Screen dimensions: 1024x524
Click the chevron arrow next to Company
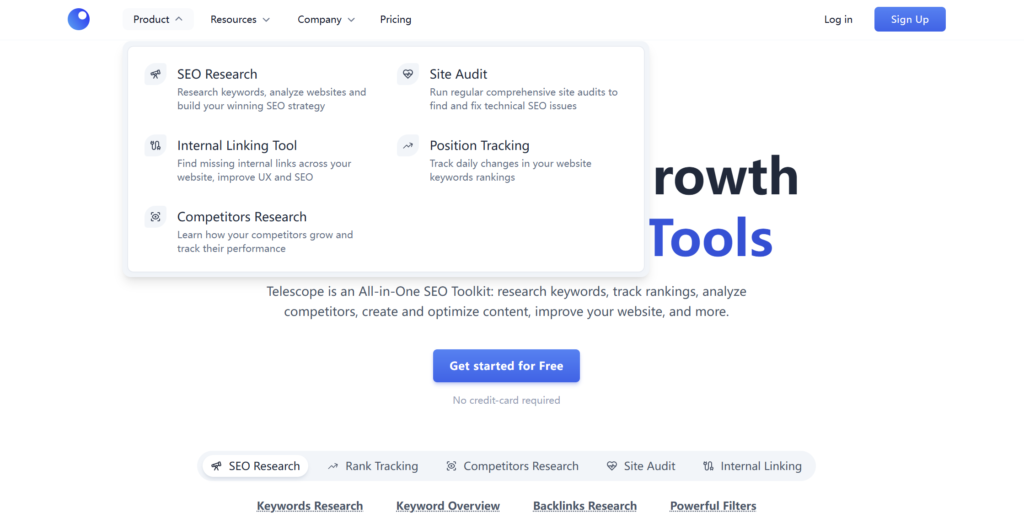351,20
